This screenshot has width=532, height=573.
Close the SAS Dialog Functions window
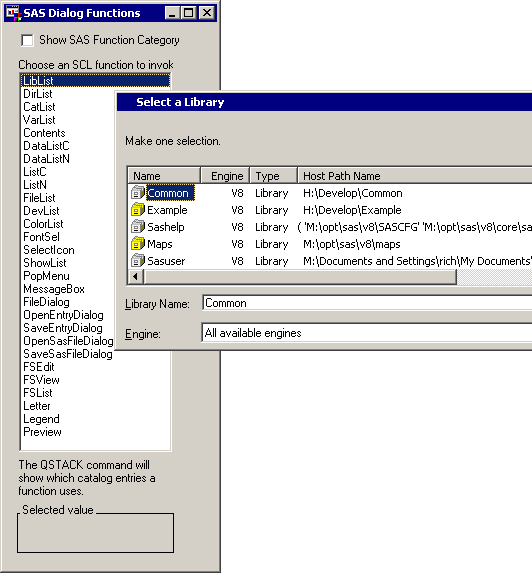pos(206,13)
